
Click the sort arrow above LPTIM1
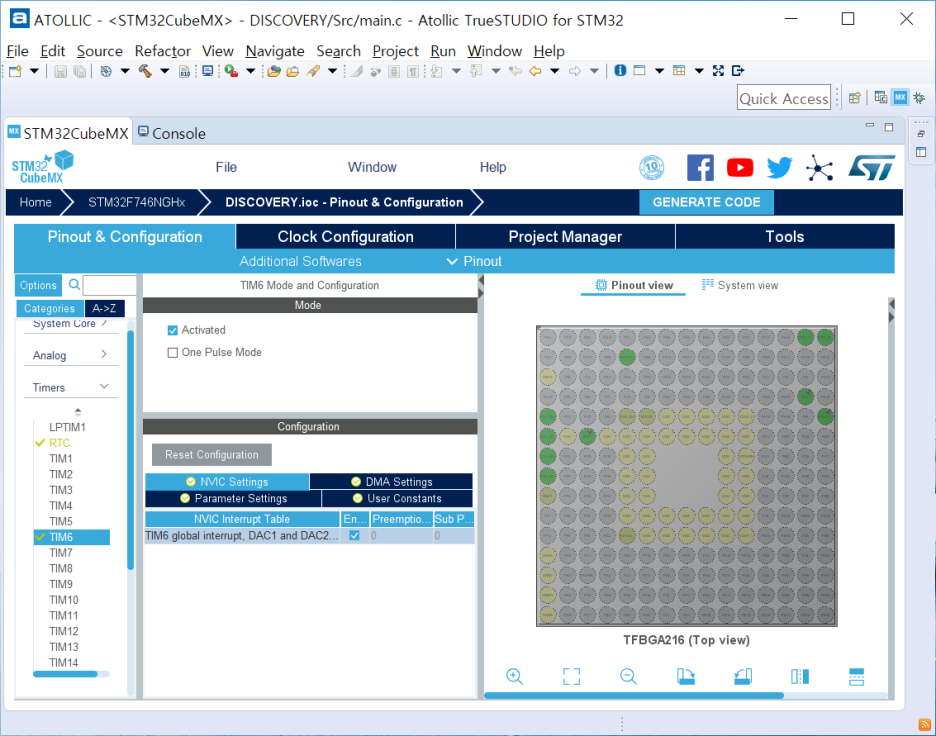coord(78,412)
